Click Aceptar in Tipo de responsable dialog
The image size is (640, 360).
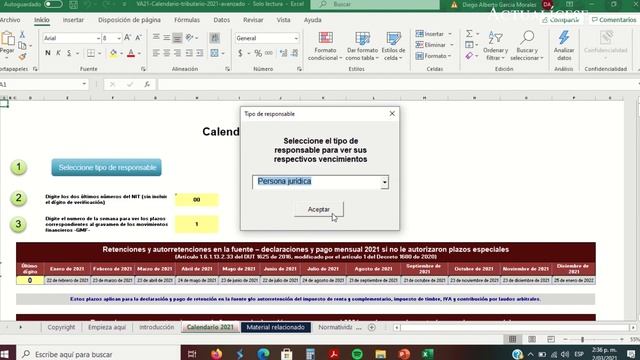319,209
